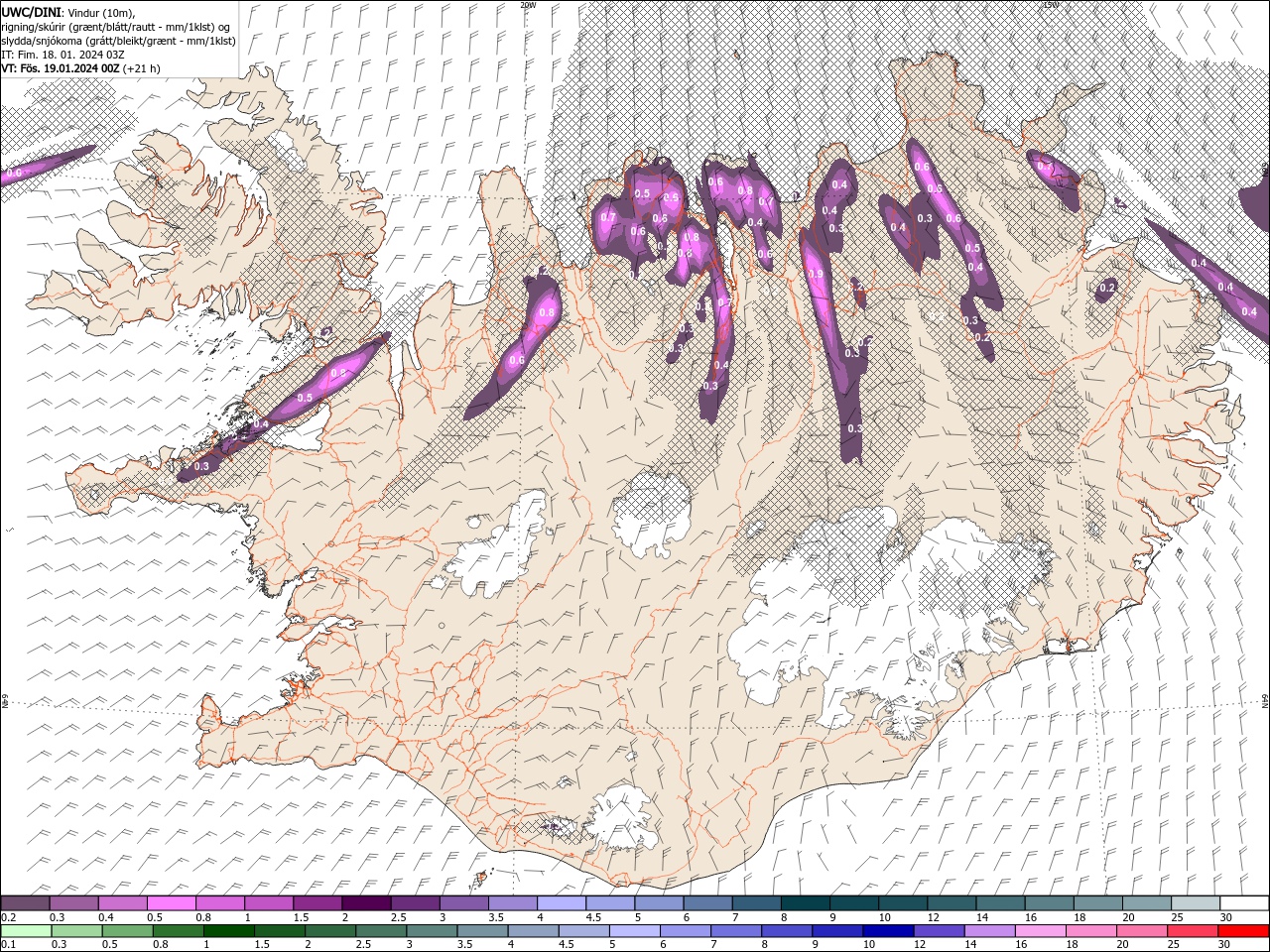
Task: Select bottom legend deep blue swatch between 10 and 12
Action: tap(888, 931)
